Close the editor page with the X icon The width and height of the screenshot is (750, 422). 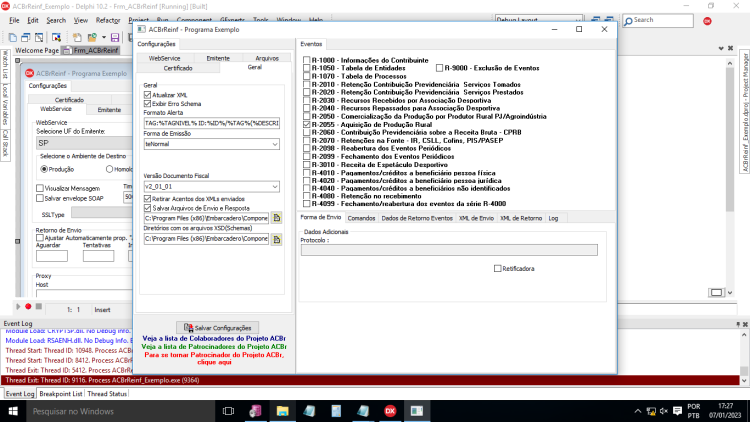point(730,48)
